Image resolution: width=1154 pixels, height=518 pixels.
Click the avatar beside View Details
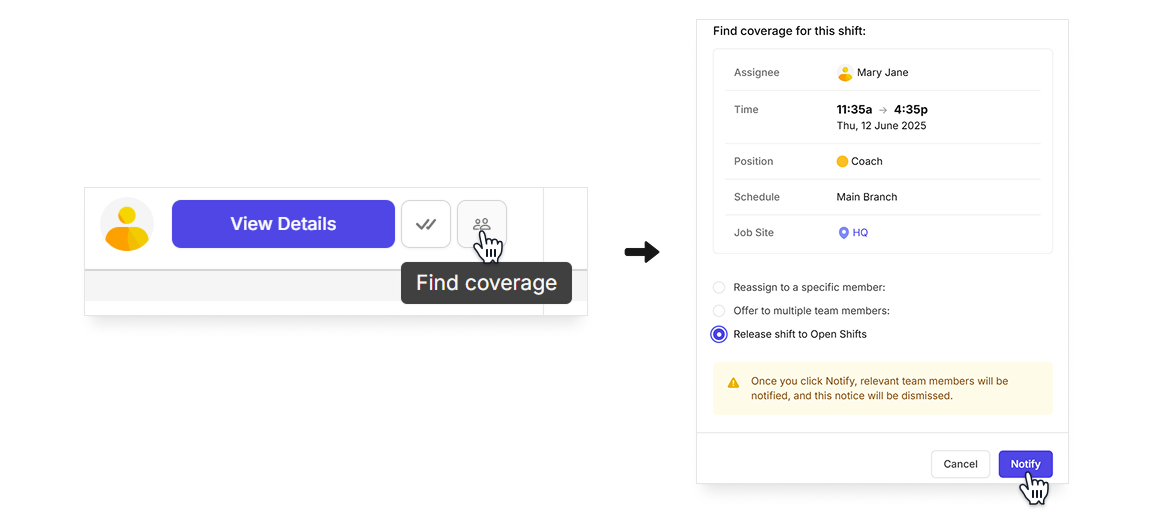tap(127, 224)
